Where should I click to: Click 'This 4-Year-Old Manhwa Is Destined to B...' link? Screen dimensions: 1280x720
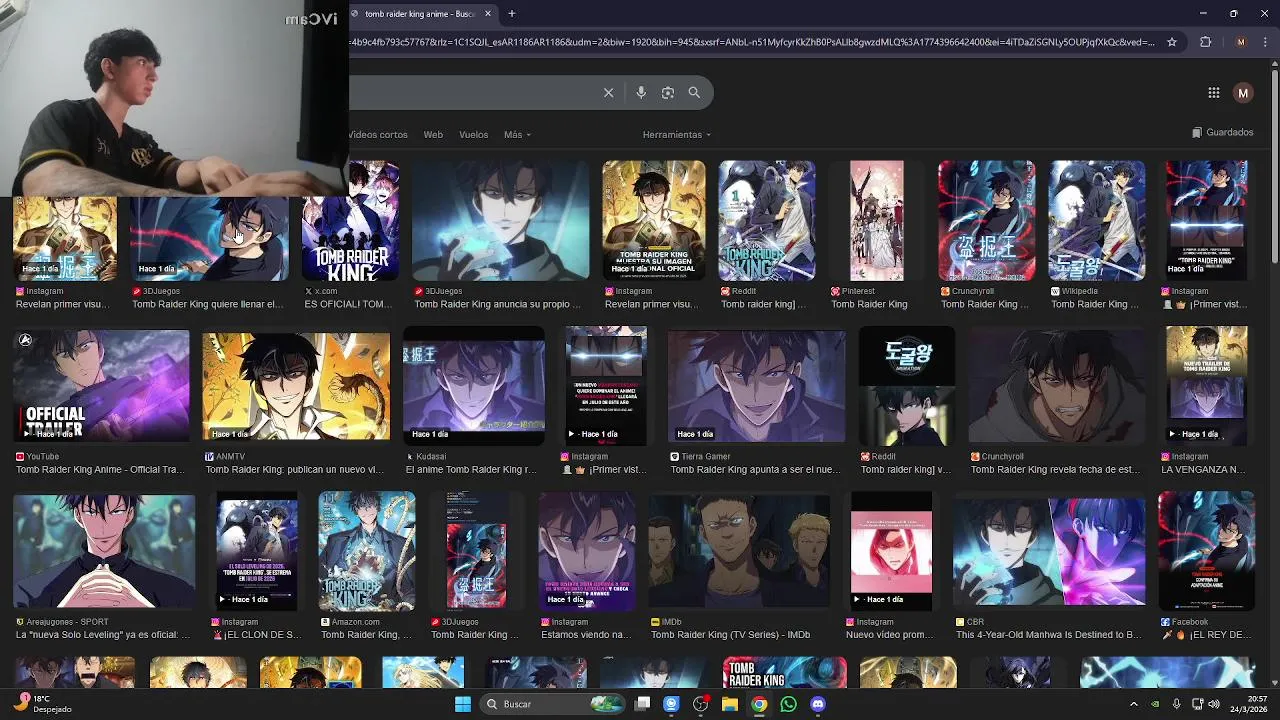click(1048, 634)
